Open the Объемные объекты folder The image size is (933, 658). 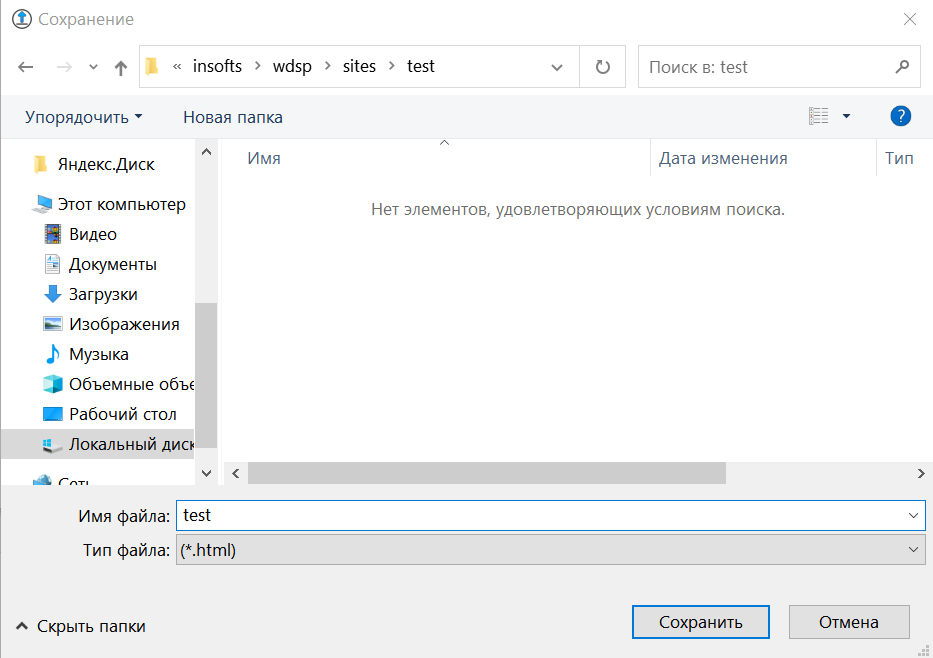pos(131,384)
